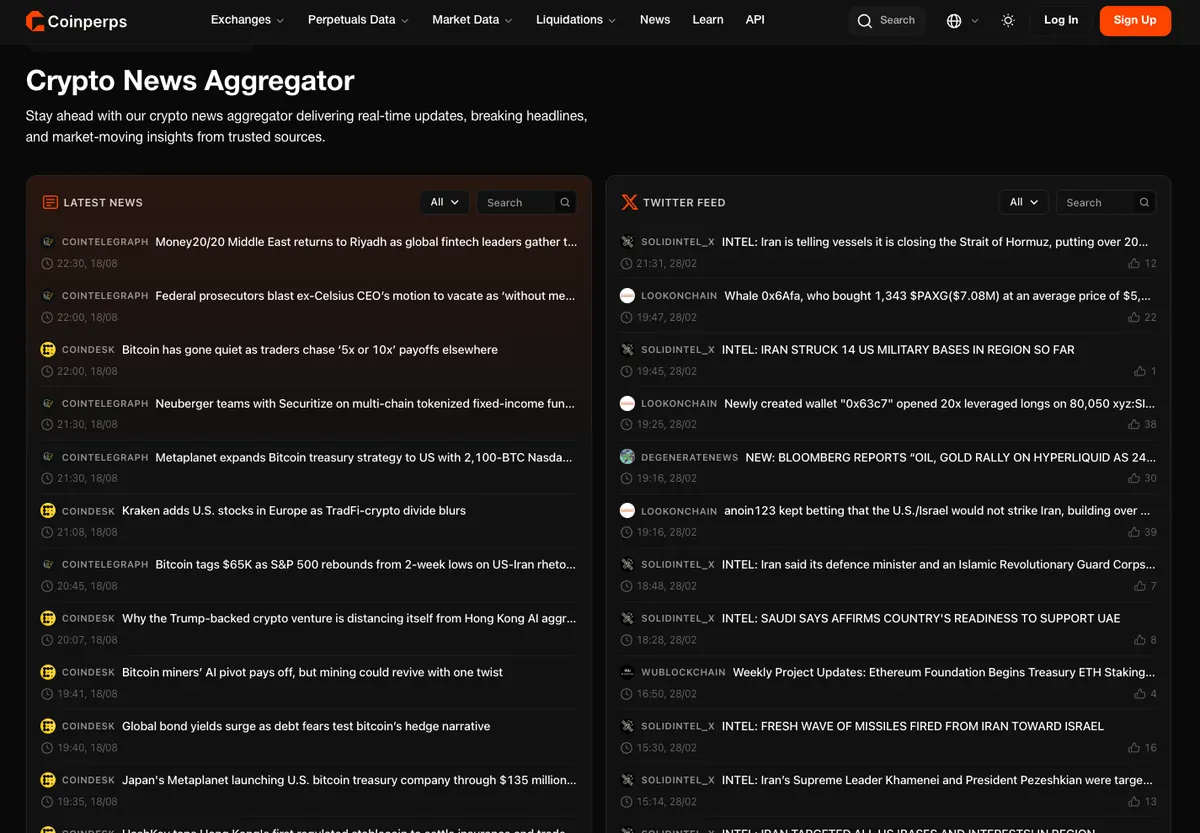Open the All filter in Twitter Feed

[1024, 202]
